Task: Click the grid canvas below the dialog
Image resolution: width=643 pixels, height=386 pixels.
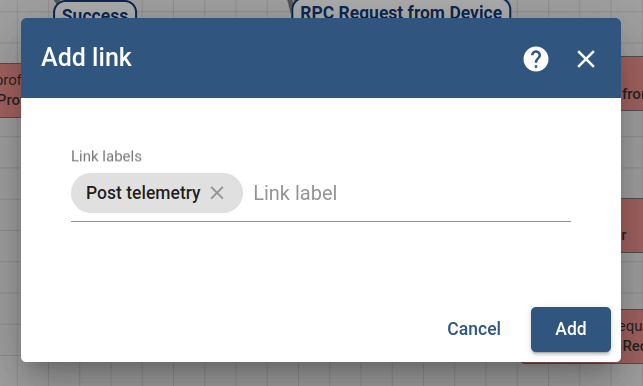Action: pos(320,375)
